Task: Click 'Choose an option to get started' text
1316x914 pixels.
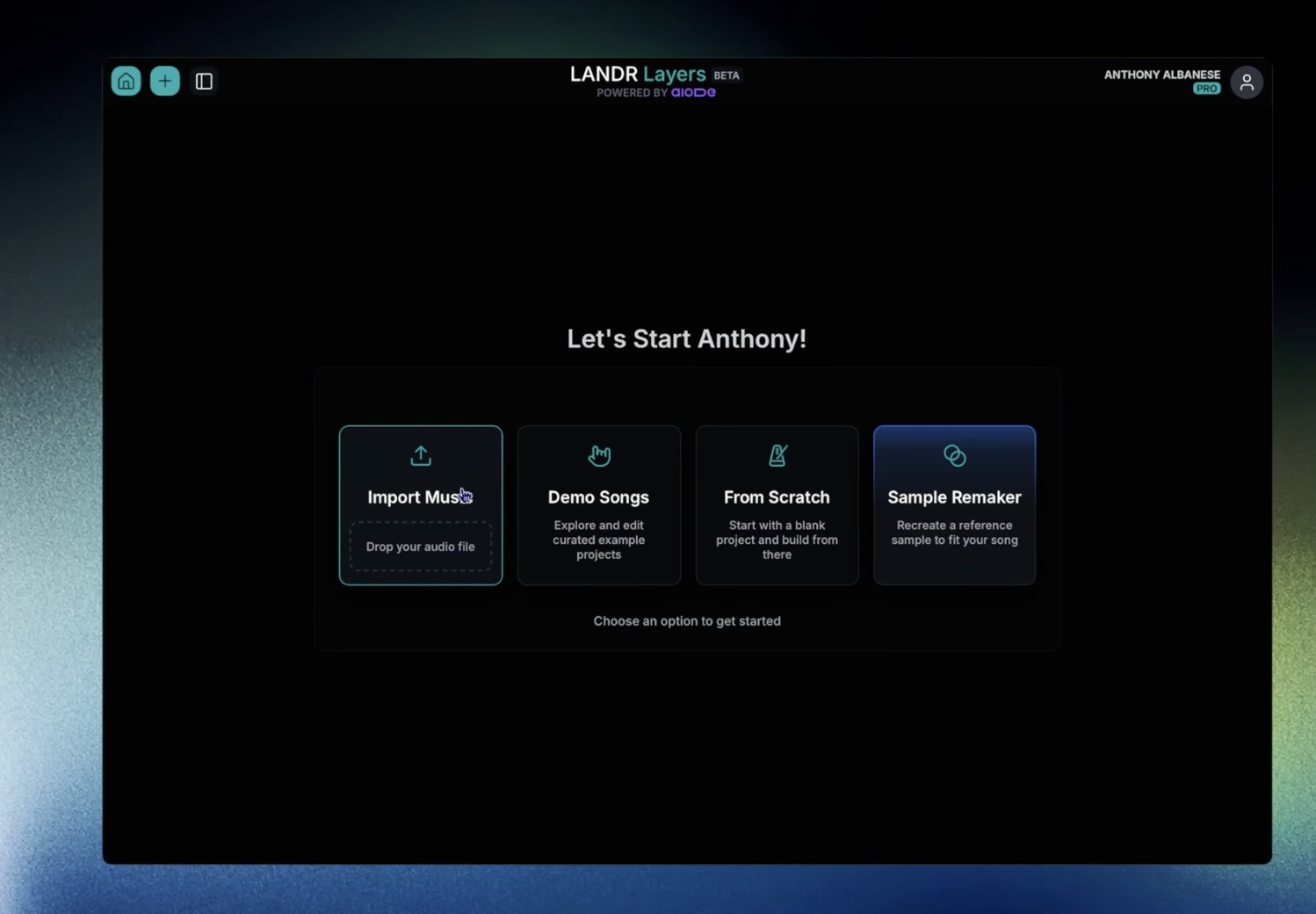Action: point(686,620)
